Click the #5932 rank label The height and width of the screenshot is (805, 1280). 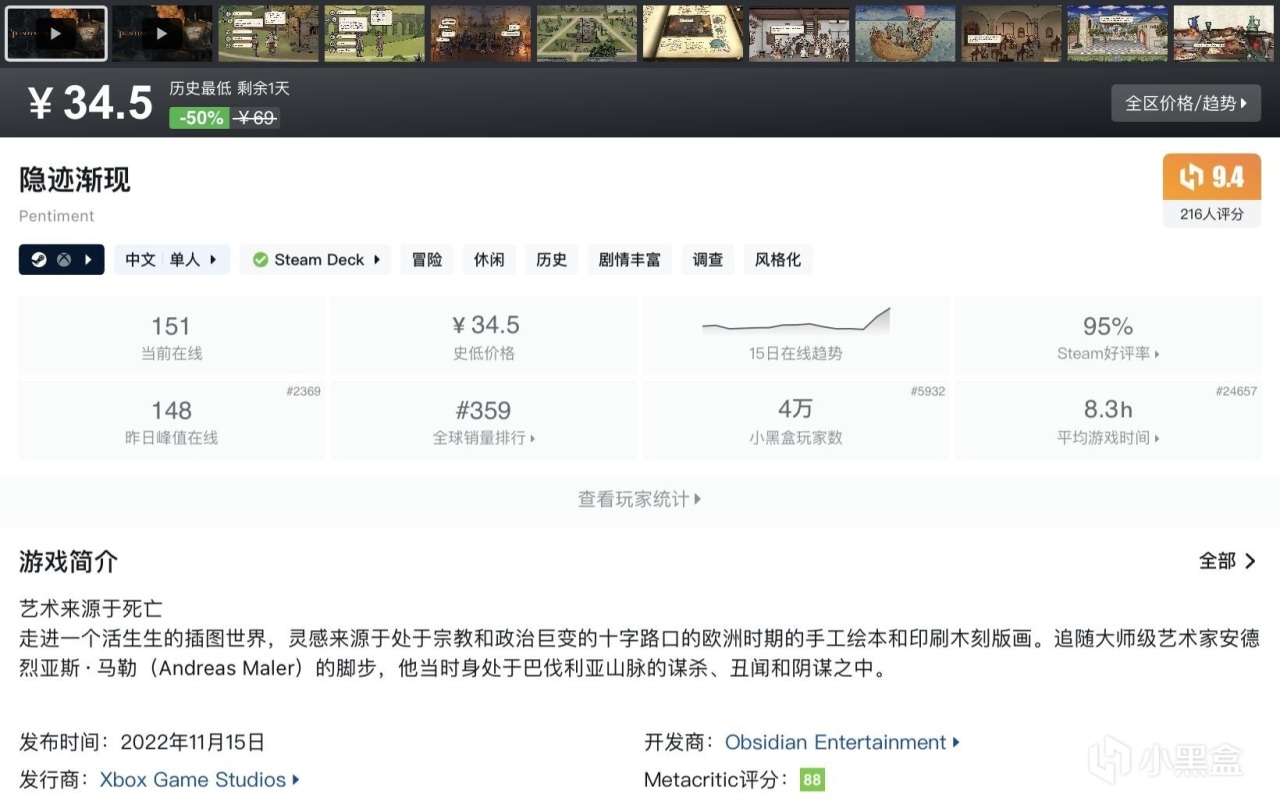click(x=928, y=391)
